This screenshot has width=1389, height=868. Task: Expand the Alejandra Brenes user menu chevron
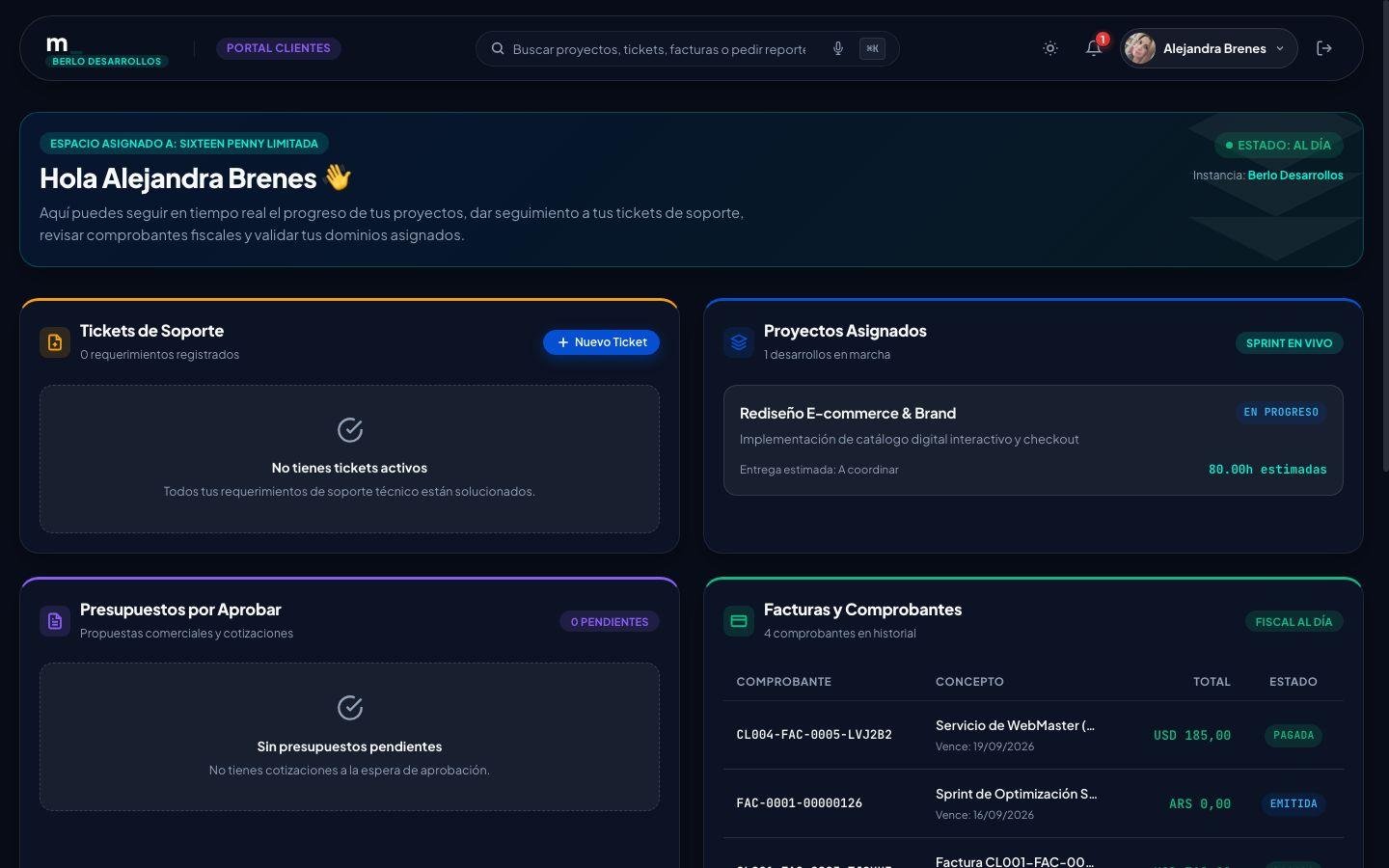[1280, 48]
